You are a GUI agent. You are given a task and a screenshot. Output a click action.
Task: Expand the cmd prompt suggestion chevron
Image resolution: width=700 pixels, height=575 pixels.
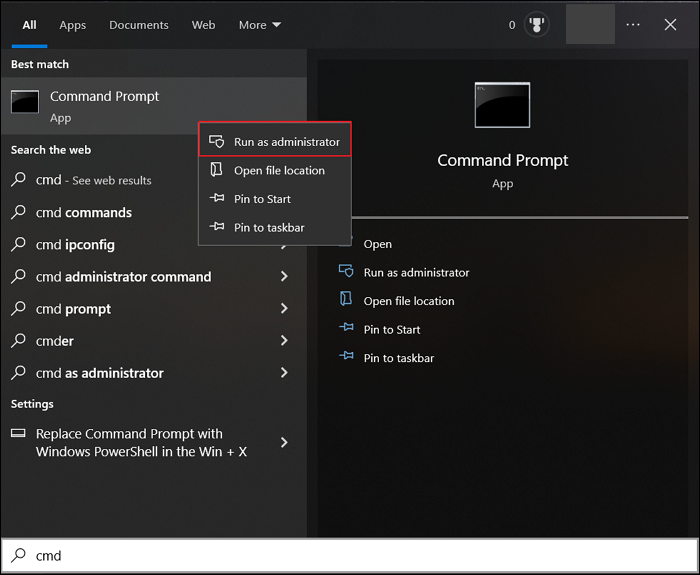pyautogui.click(x=284, y=309)
